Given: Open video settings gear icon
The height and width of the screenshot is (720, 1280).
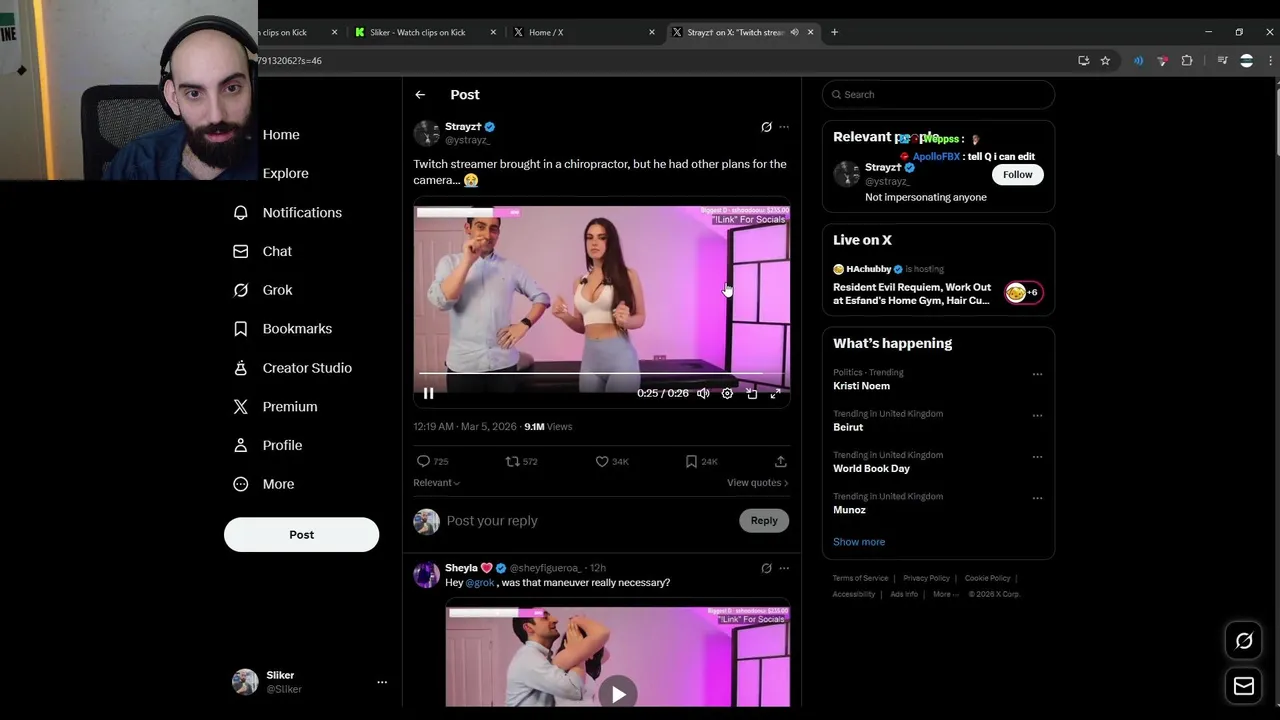Looking at the screenshot, I should [x=727, y=394].
